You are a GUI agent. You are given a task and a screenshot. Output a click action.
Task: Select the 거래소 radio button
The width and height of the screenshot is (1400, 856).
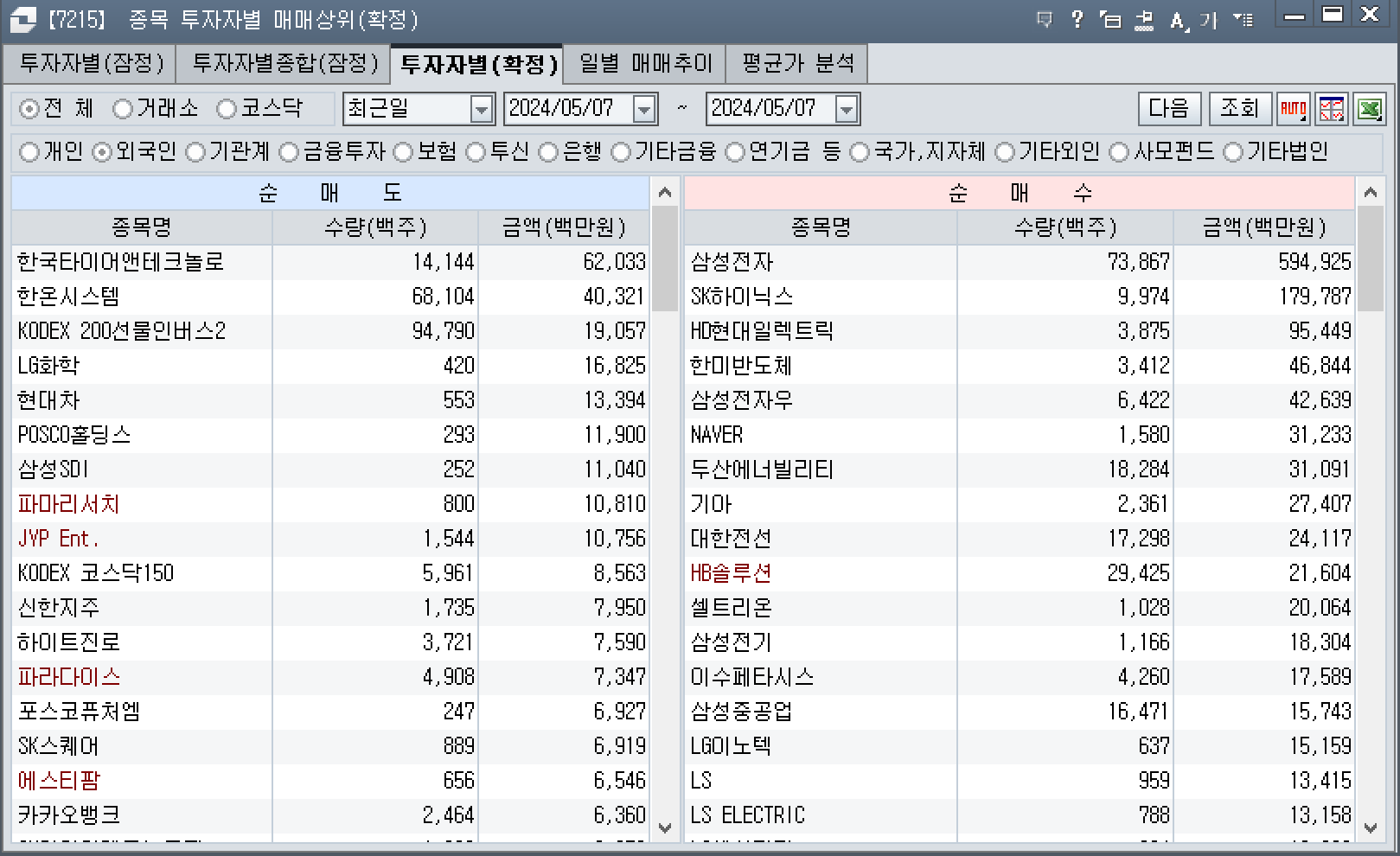[x=123, y=109]
